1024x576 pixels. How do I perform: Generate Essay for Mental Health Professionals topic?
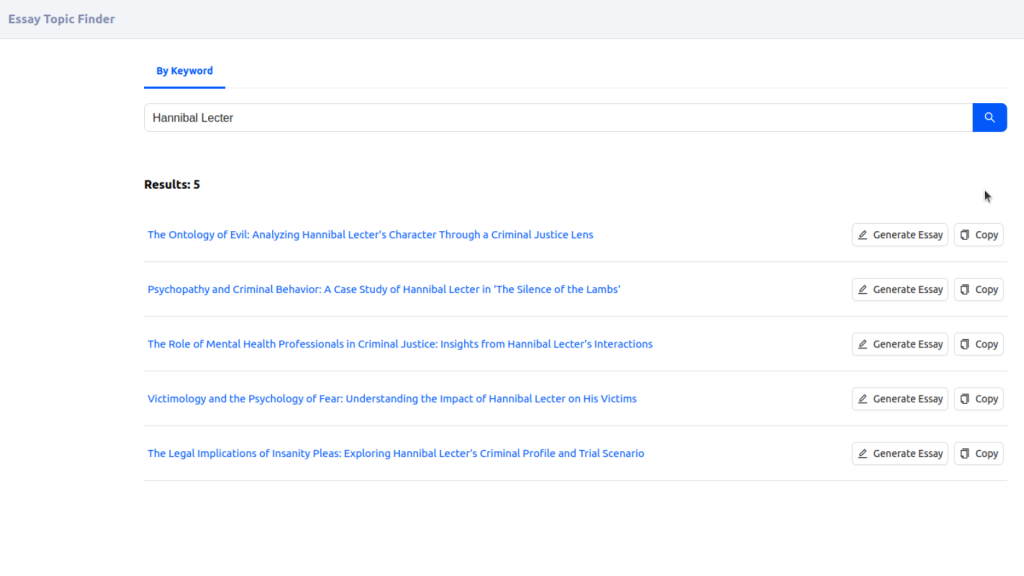[x=900, y=344]
